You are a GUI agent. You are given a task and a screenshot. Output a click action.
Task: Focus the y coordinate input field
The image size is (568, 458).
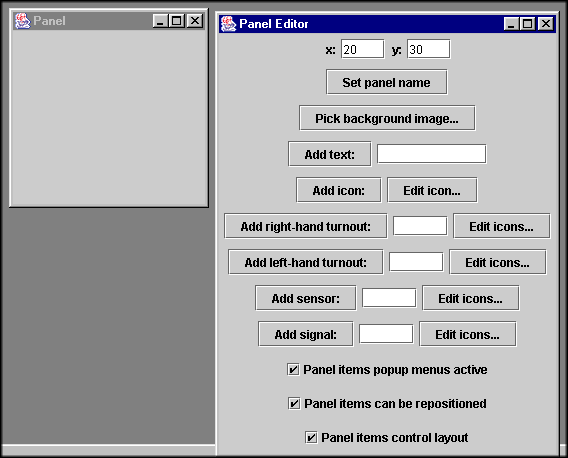point(429,49)
